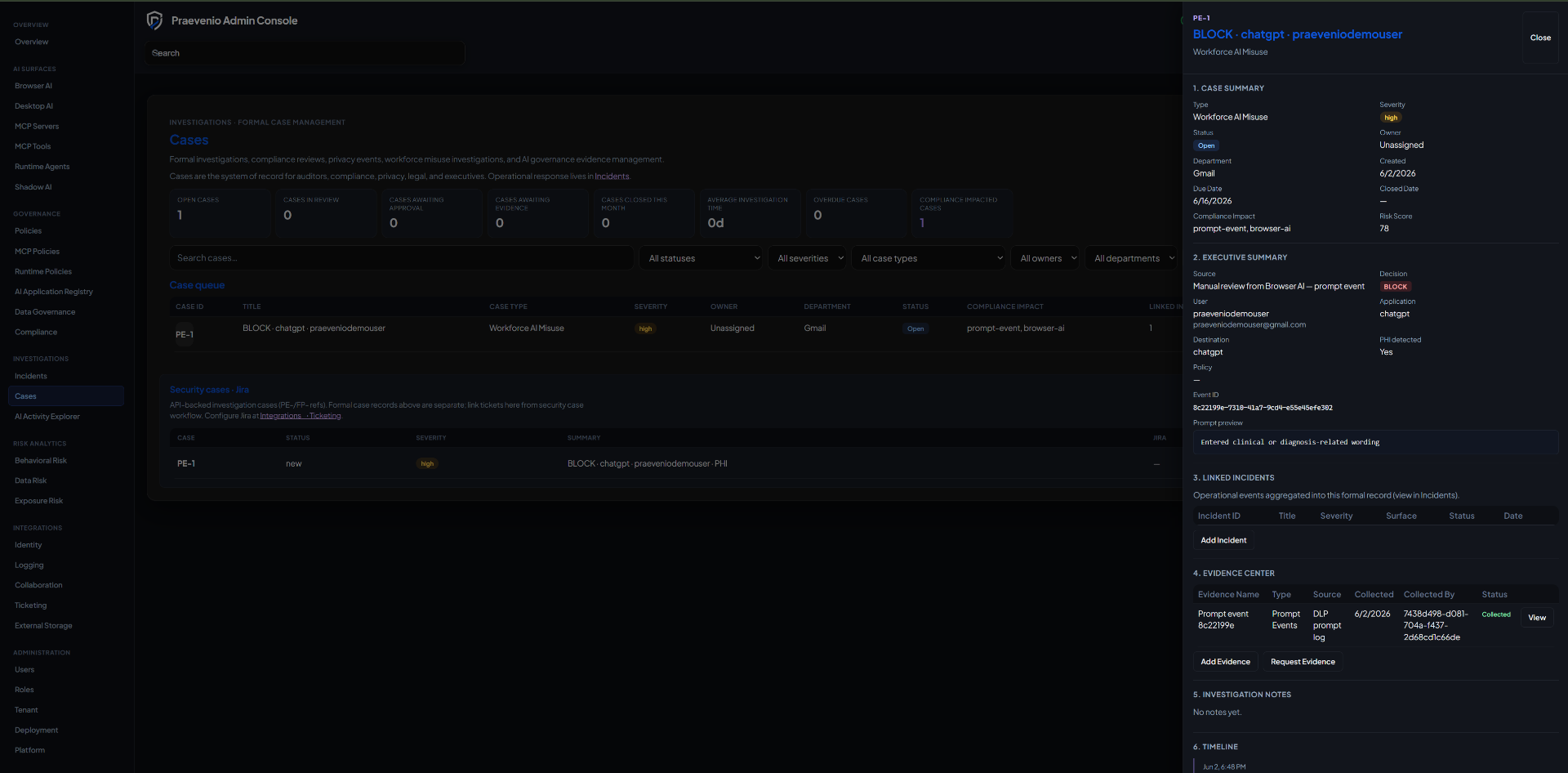Click the Search cases input field
Screen dimensions: 1568x773
point(401,258)
